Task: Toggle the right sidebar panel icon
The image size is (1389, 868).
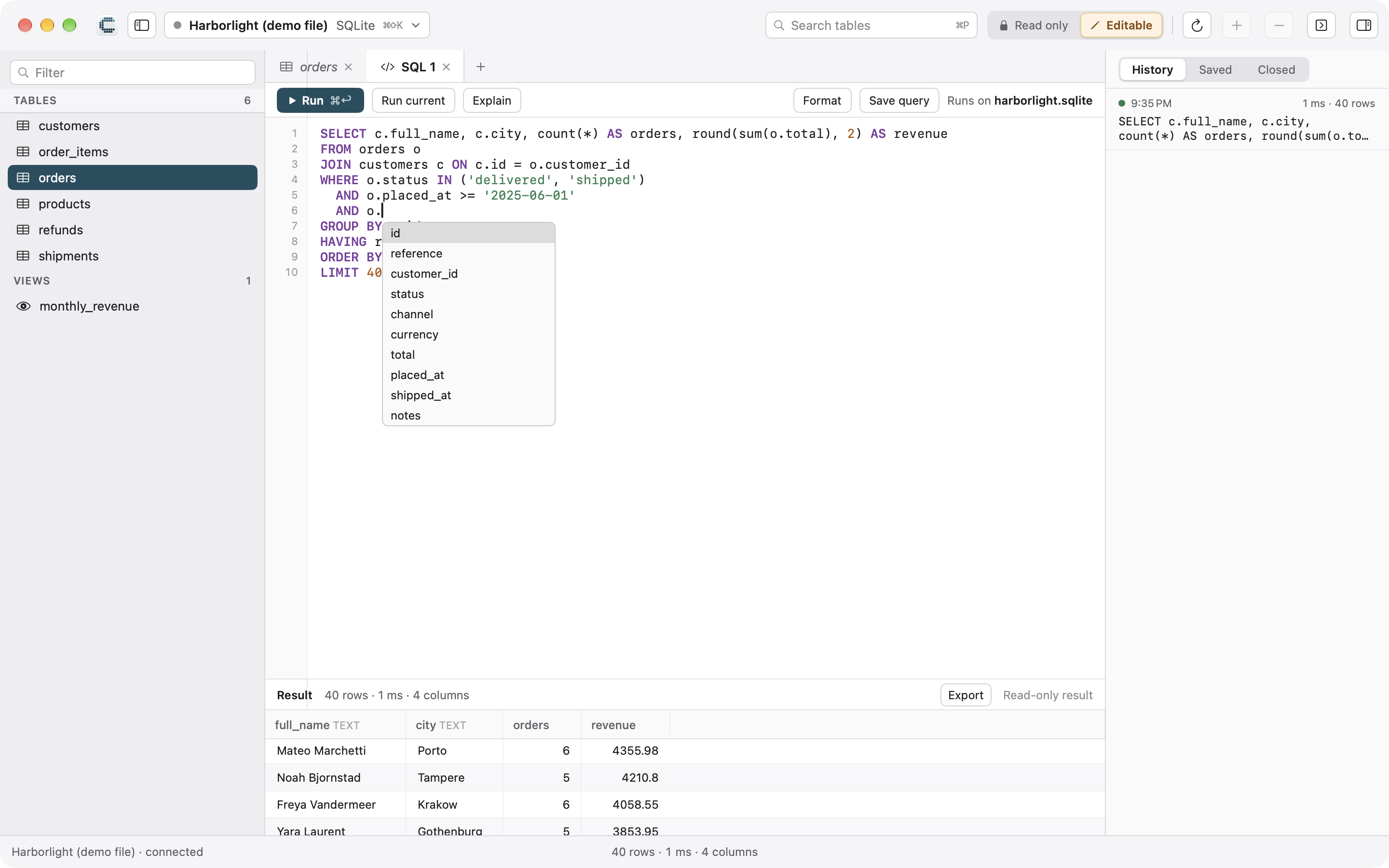Action: [1364, 25]
